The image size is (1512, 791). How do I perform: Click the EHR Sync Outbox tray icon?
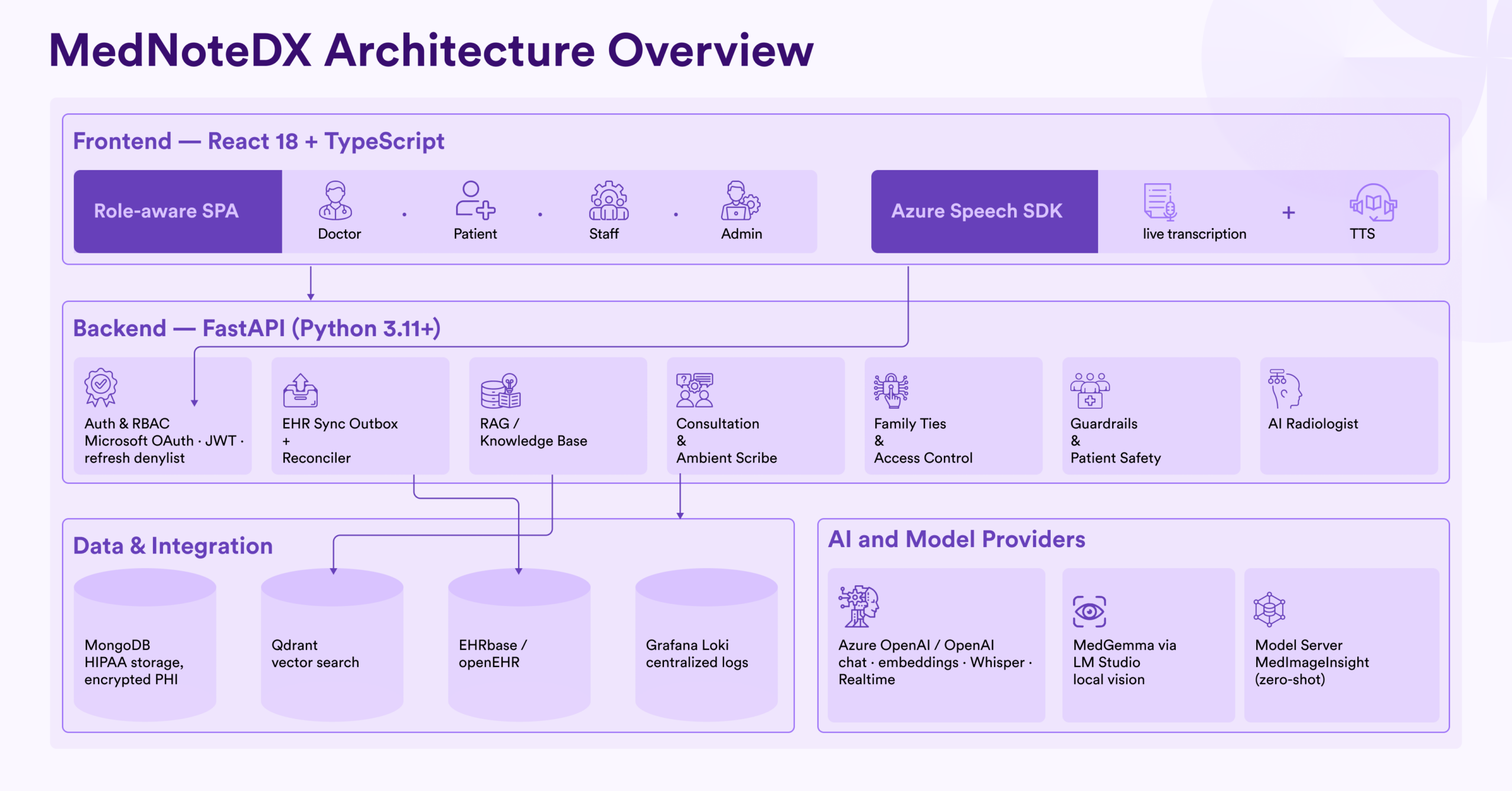301,390
